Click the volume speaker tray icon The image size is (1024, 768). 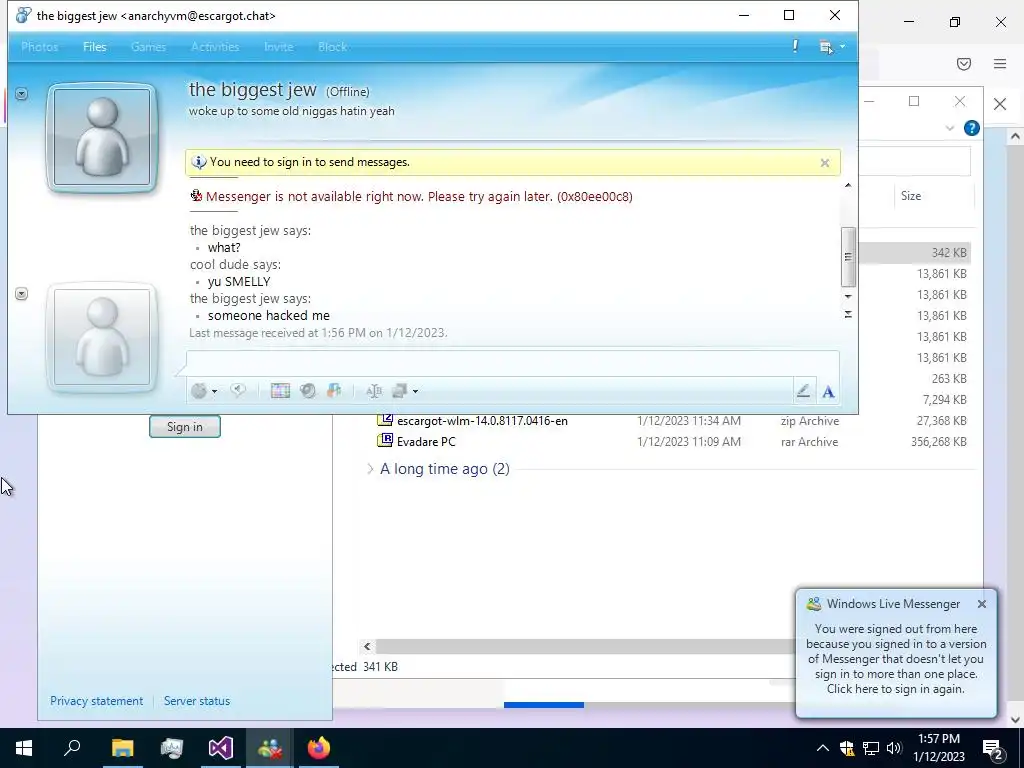tap(895, 748)
